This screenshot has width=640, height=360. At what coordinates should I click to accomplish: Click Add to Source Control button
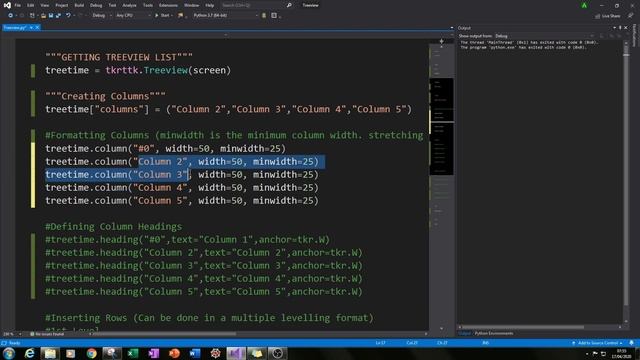coord(597,343)
